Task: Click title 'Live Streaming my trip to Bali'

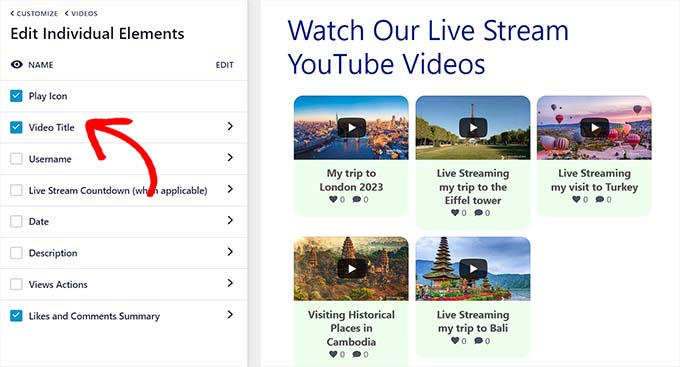Action: (x=473, y=321)
